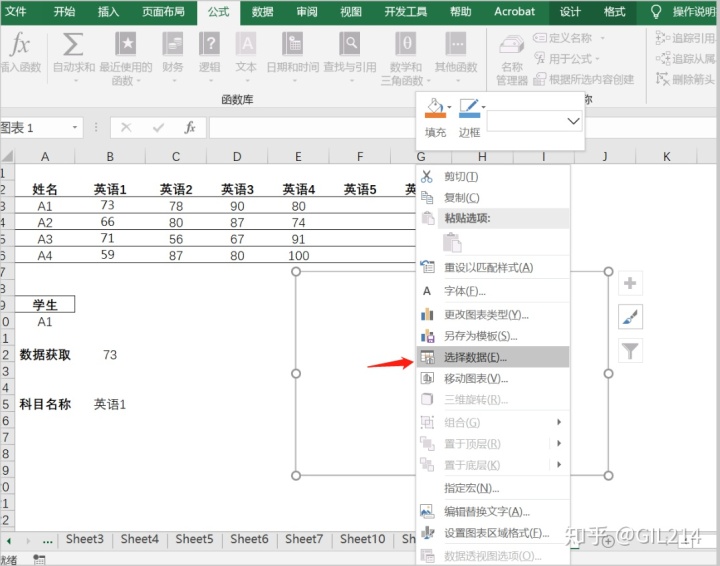Click the chart Outline border pen icon
Screen dimensions: 720x566
(x=469, y=108)
